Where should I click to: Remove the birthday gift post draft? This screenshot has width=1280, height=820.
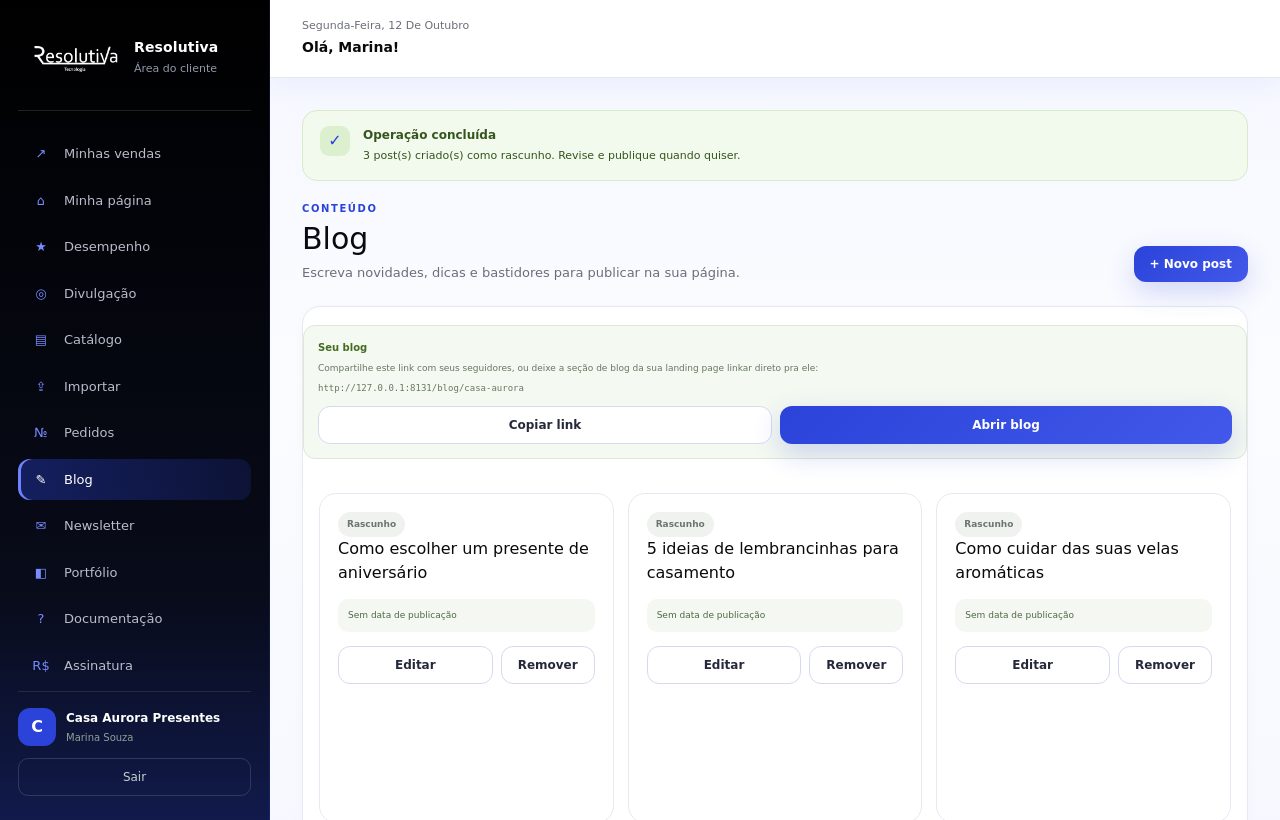(548, 665)
